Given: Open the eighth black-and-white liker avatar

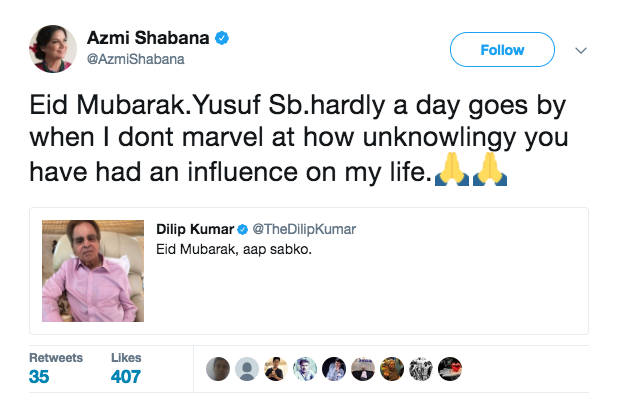Looking at the screenshot, I should 421,369.
